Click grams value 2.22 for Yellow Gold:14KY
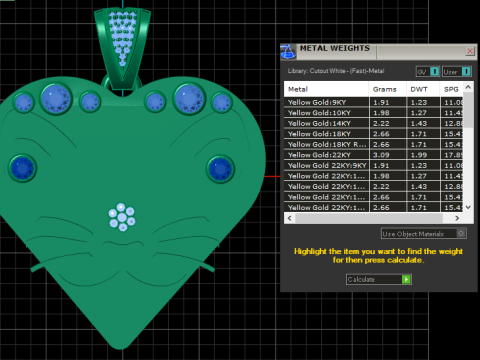 (381, 123)
